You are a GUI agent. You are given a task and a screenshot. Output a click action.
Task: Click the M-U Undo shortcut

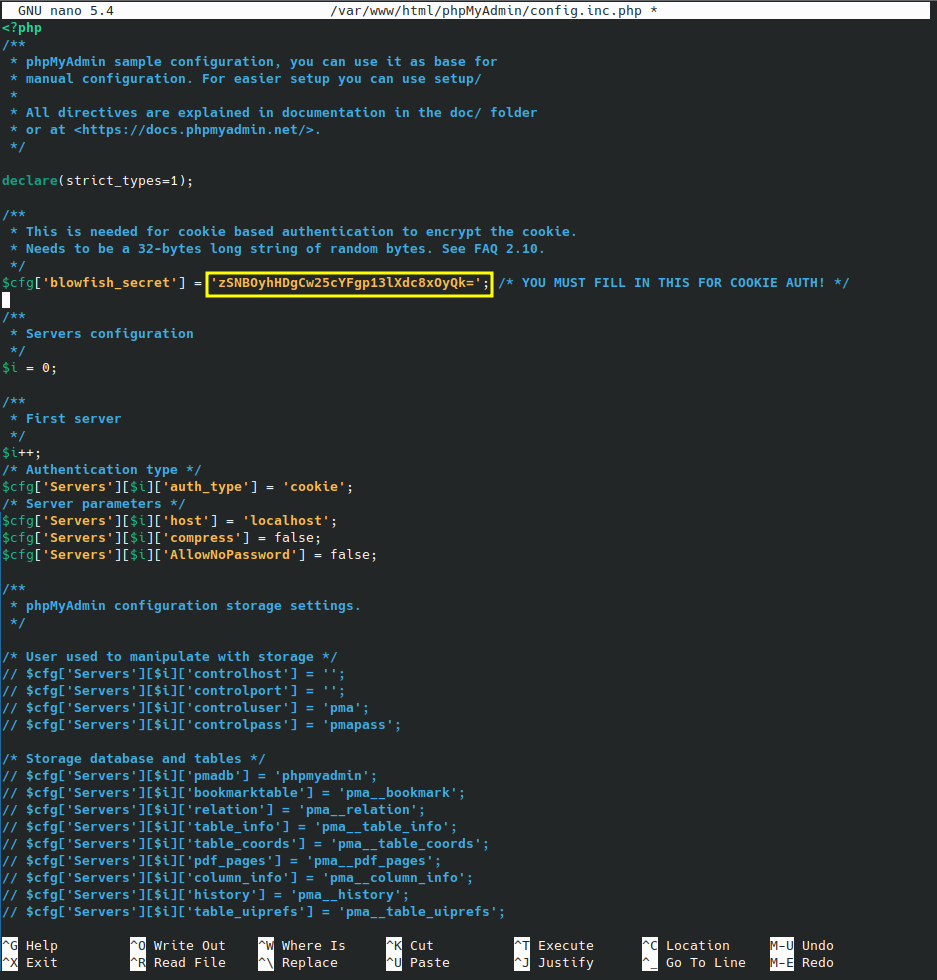point(802,946)
